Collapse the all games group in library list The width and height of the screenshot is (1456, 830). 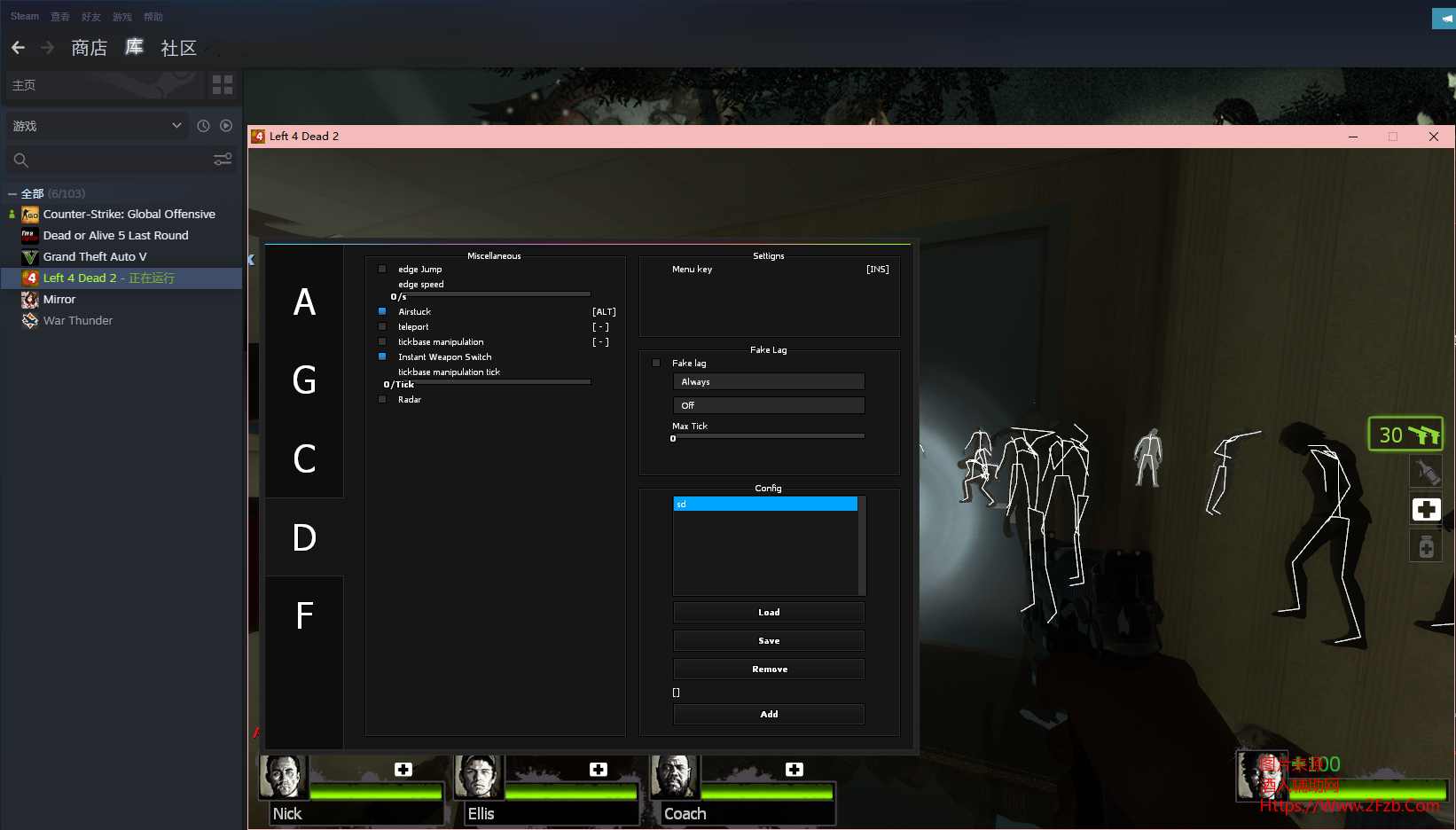12,193
